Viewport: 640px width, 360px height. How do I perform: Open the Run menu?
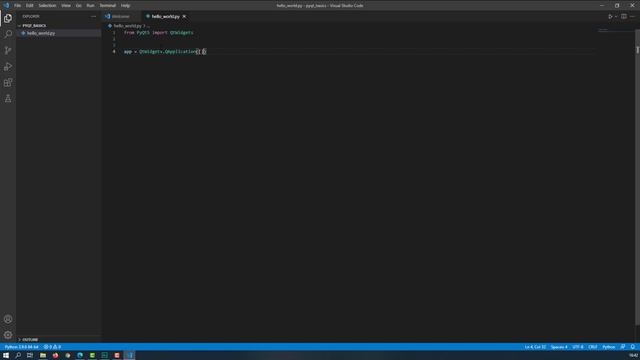pos(90,6)
